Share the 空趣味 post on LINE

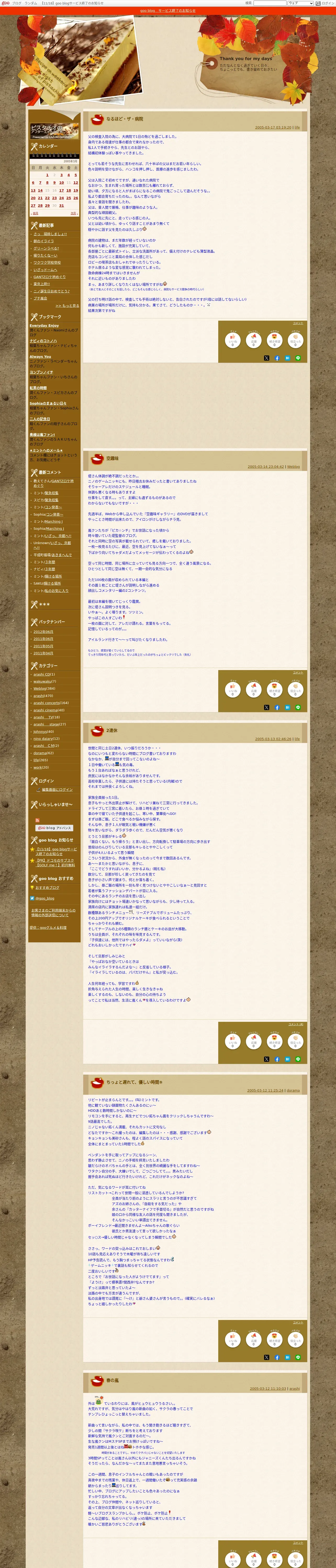pos(298,707)
